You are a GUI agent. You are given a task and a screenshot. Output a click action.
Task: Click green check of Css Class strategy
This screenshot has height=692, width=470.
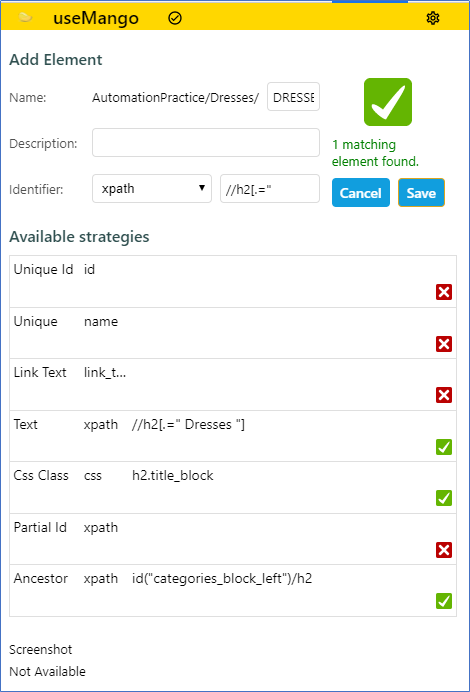[444, 498]
